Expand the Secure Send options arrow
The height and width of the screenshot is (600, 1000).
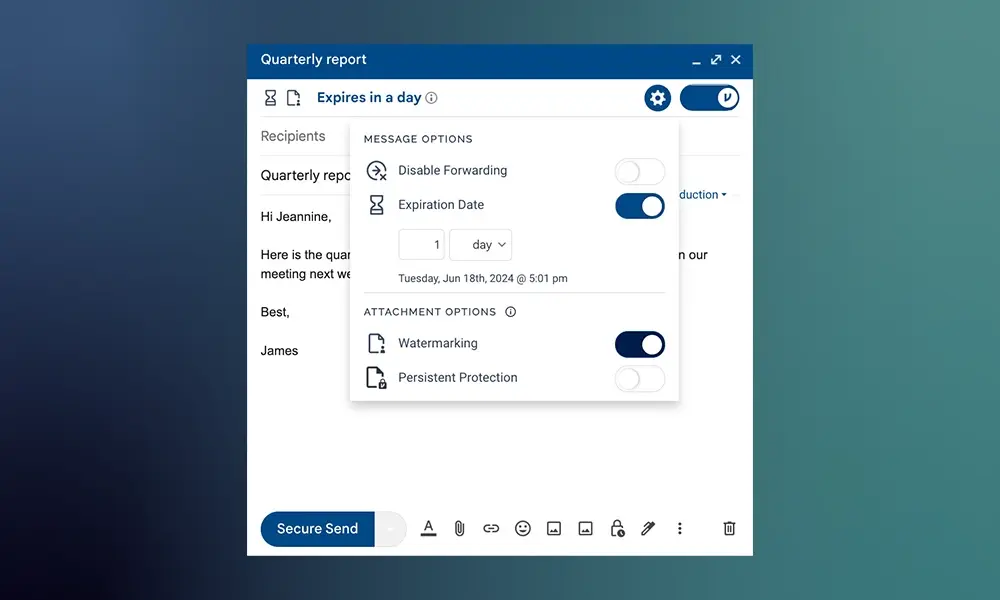click(390, 529)
